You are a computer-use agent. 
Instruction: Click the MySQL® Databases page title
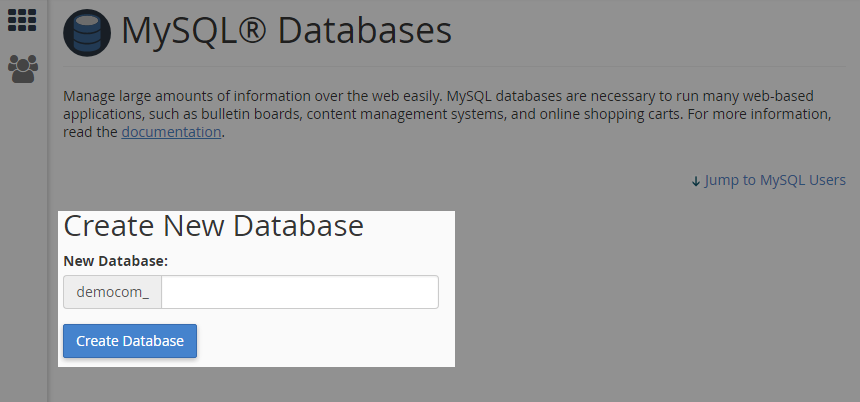click(x=286, y=31)
